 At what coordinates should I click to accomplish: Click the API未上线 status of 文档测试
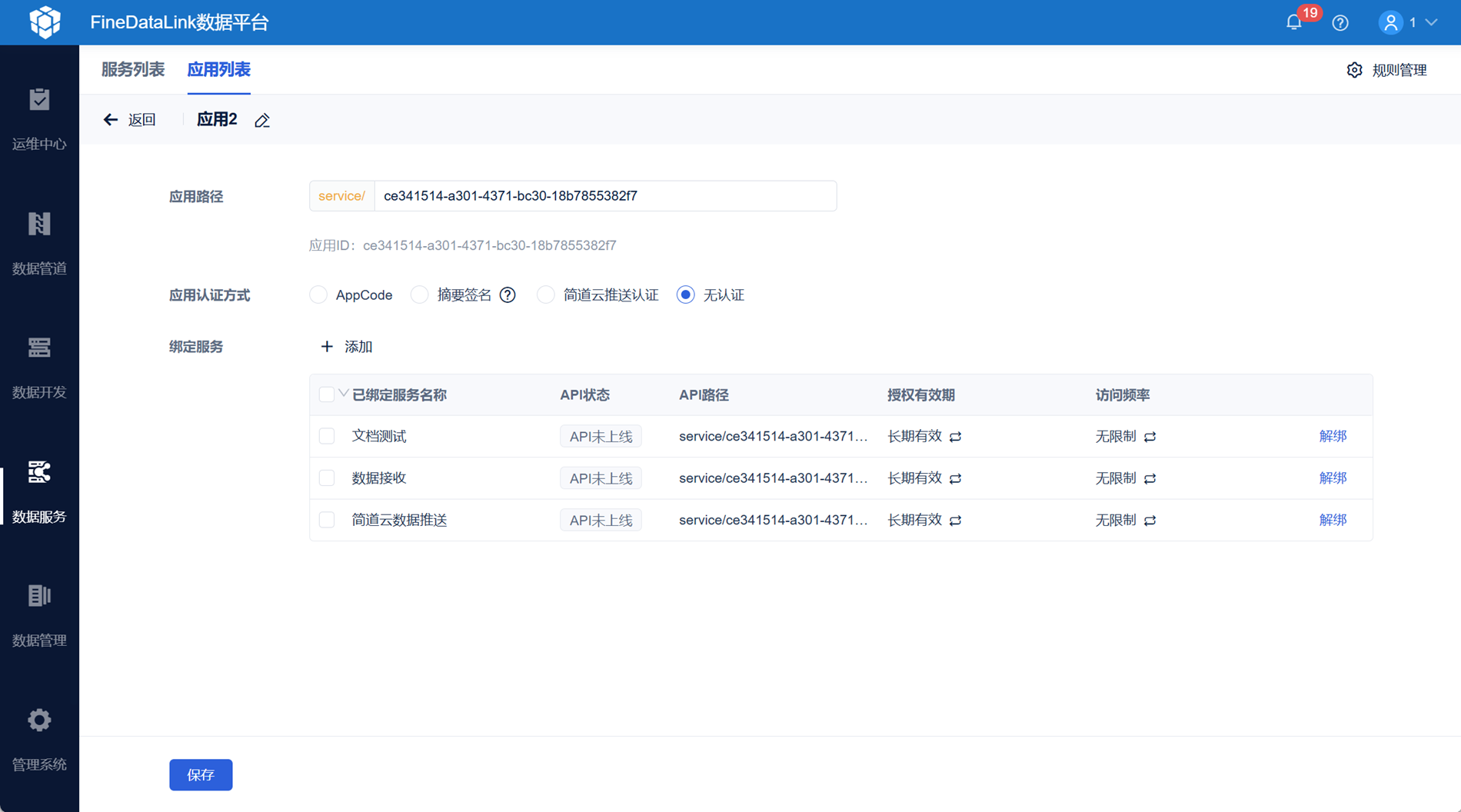601,437
